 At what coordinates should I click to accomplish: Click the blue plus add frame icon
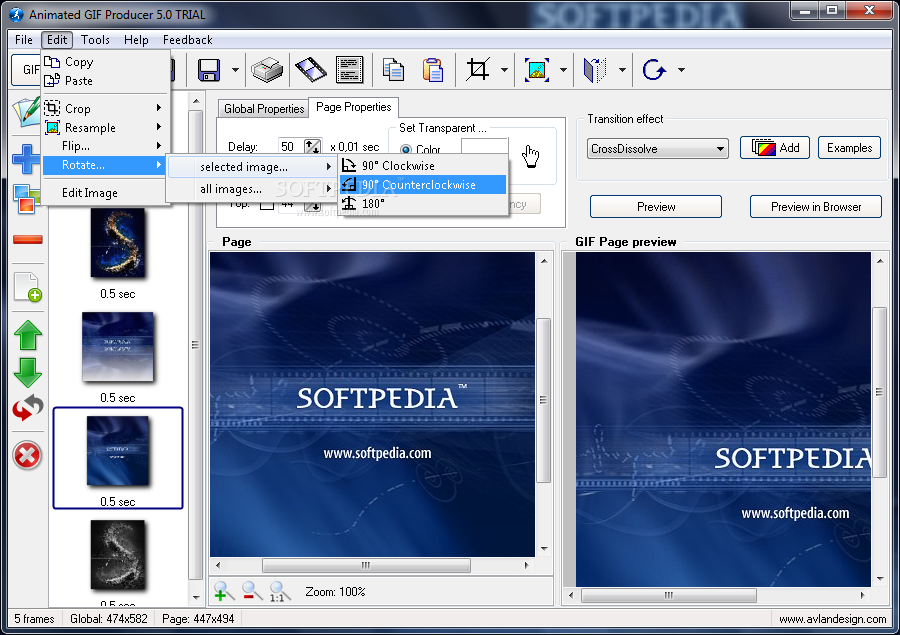(x=26, y=159)
